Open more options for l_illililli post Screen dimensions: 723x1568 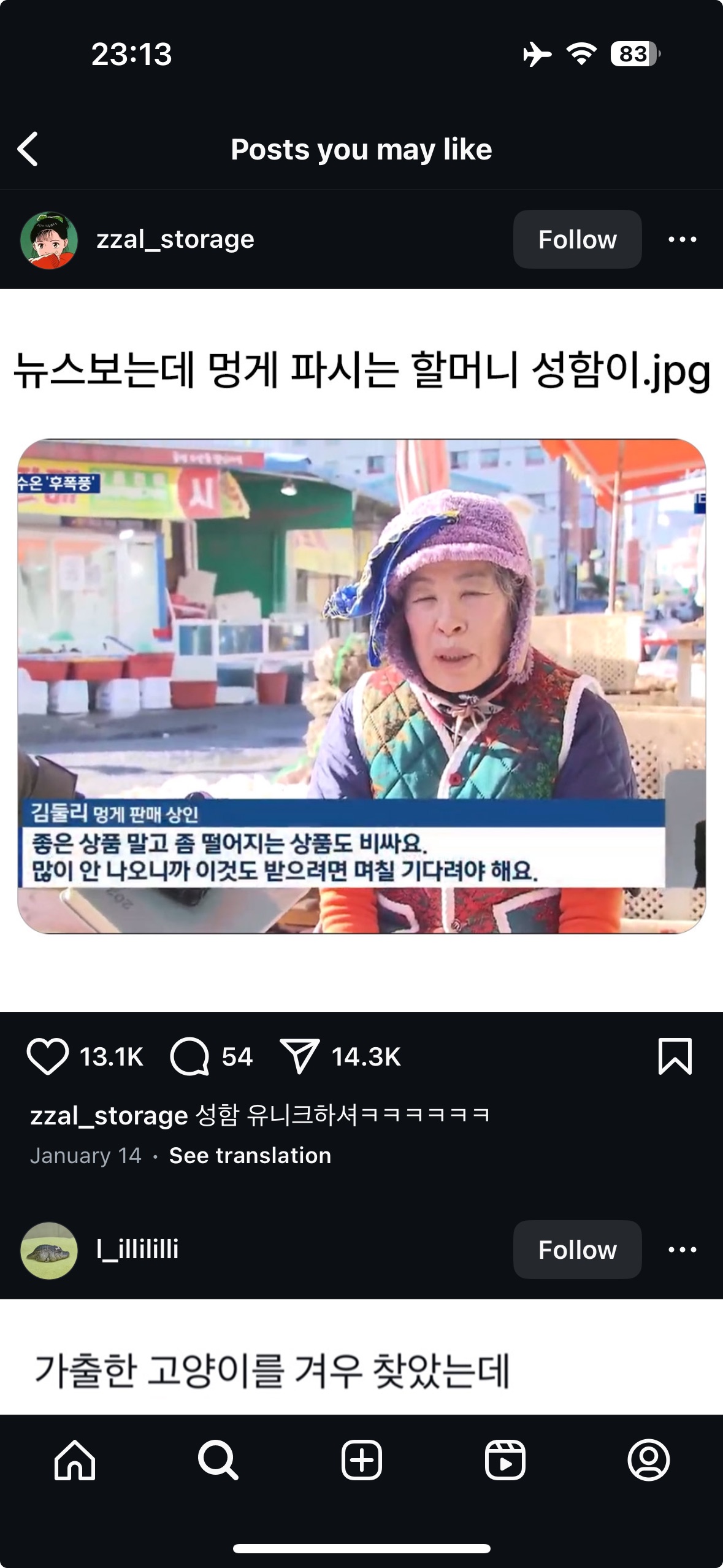point(682,1250)
